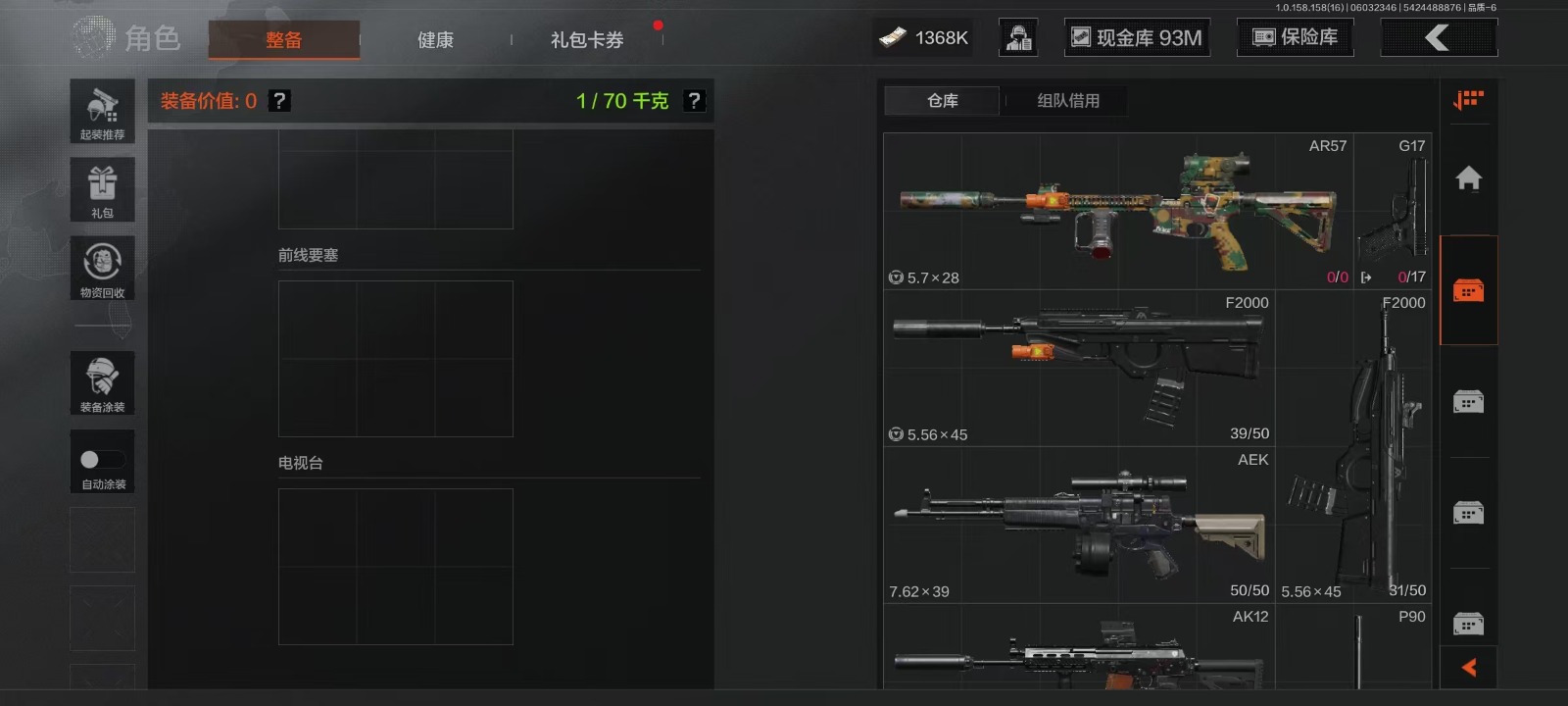This screenshot has height=706, width=1568.
Task: Select the second grey storage box
Action: [x=1468, y=513]
